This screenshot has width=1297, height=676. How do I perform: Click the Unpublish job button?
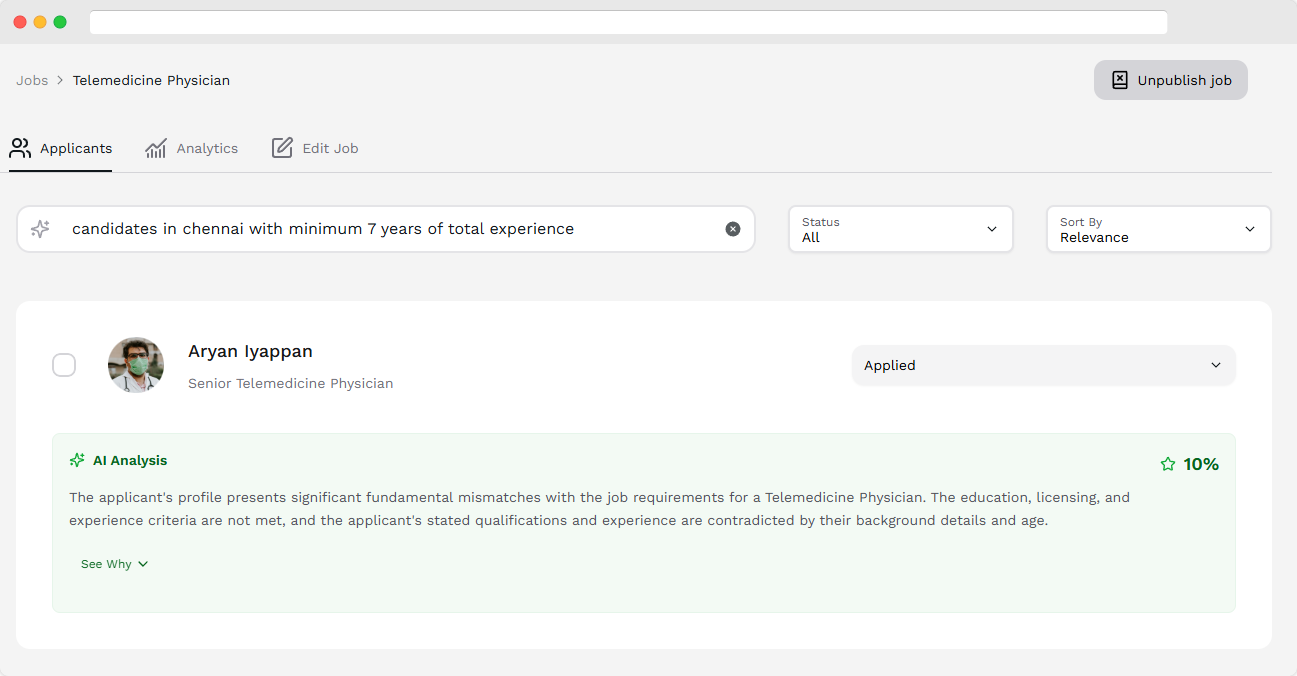pos(1170,80)
